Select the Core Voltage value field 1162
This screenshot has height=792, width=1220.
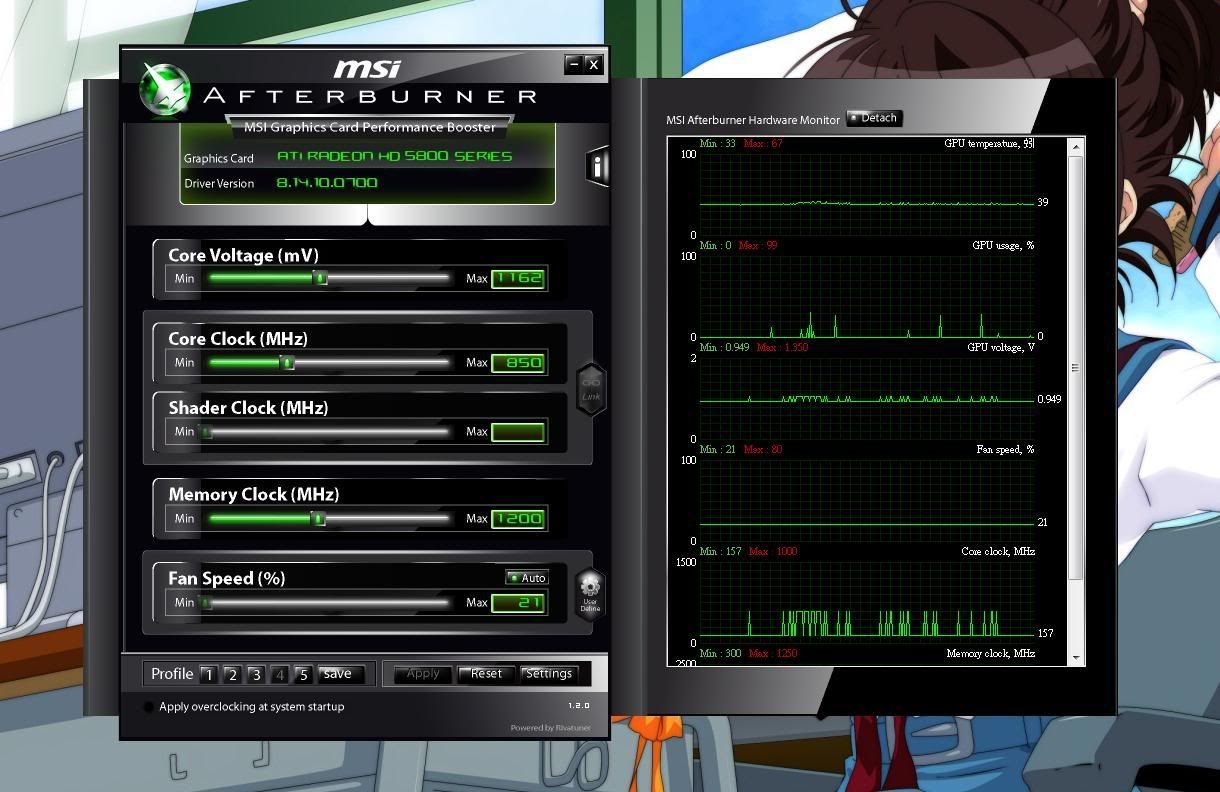[518, 278]
